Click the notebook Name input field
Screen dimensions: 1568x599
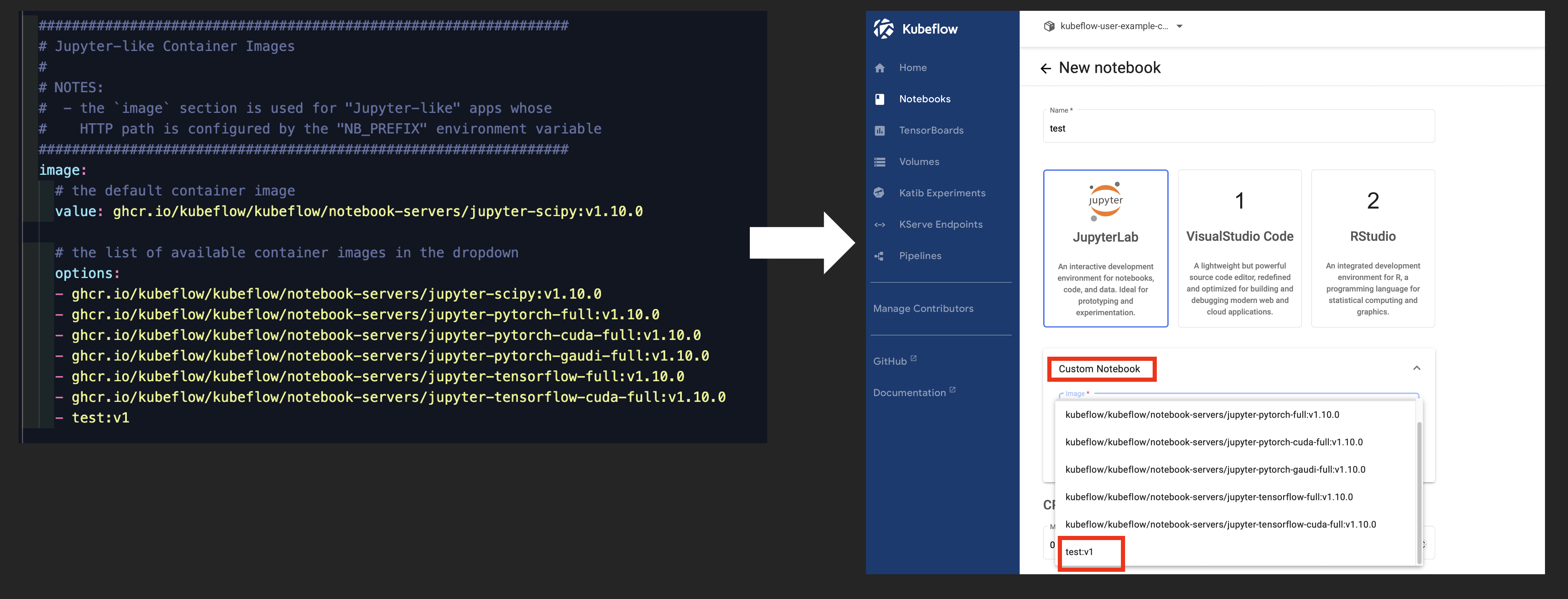tap(1238, 128)
